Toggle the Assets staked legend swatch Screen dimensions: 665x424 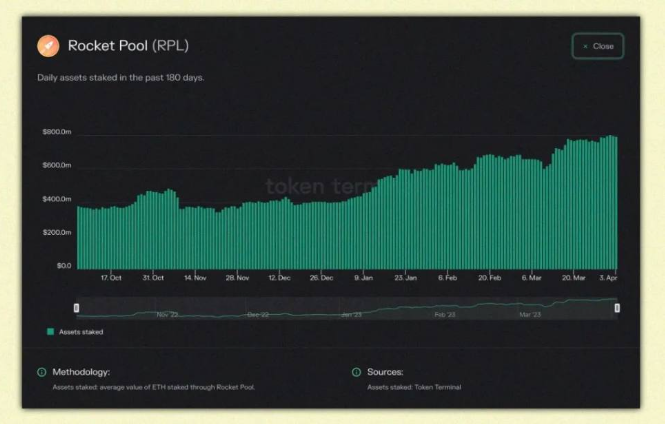pyautogui.click(x=50, y=332)
